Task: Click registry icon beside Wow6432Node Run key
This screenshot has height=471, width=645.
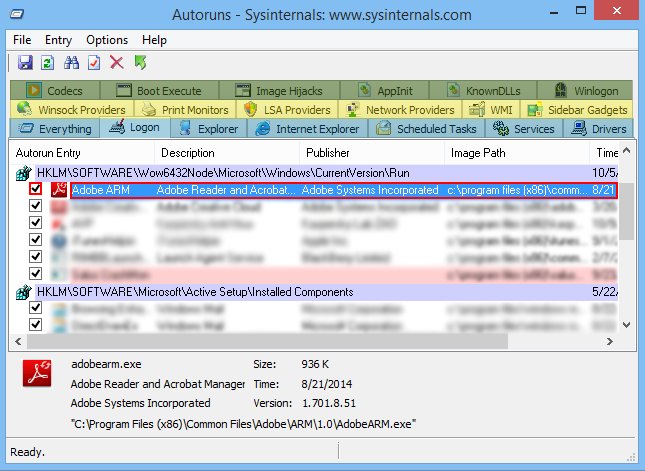Action: click(23, 173)
